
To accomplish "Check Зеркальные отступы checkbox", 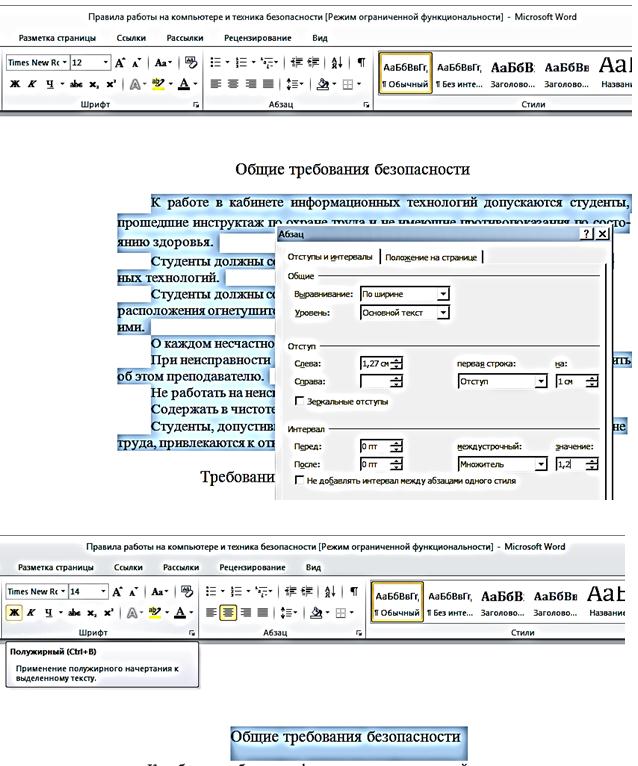I will coord(299,401).
